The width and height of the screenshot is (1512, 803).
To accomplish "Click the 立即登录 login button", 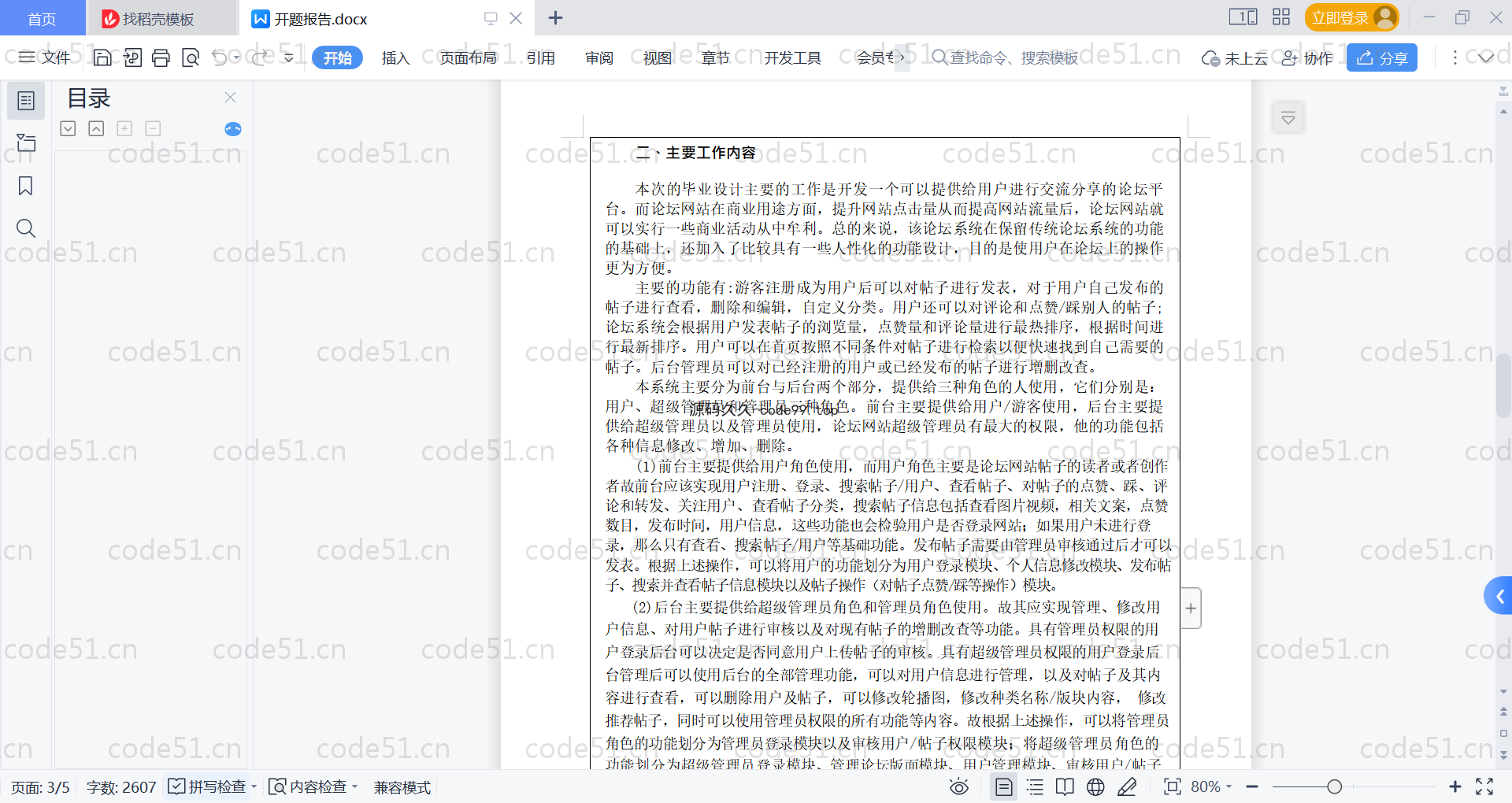I will (1351, 17).
